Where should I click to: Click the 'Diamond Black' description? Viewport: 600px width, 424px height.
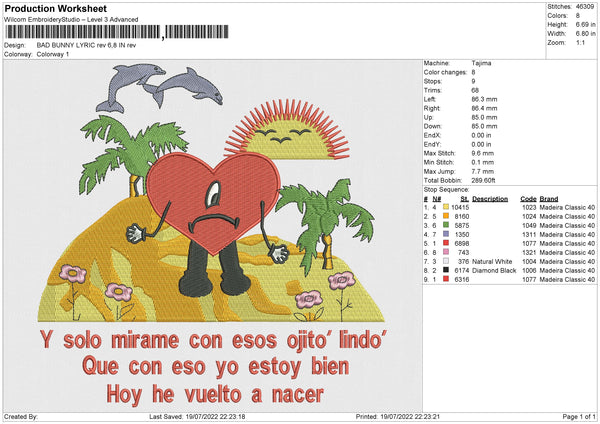coord(494,271)
